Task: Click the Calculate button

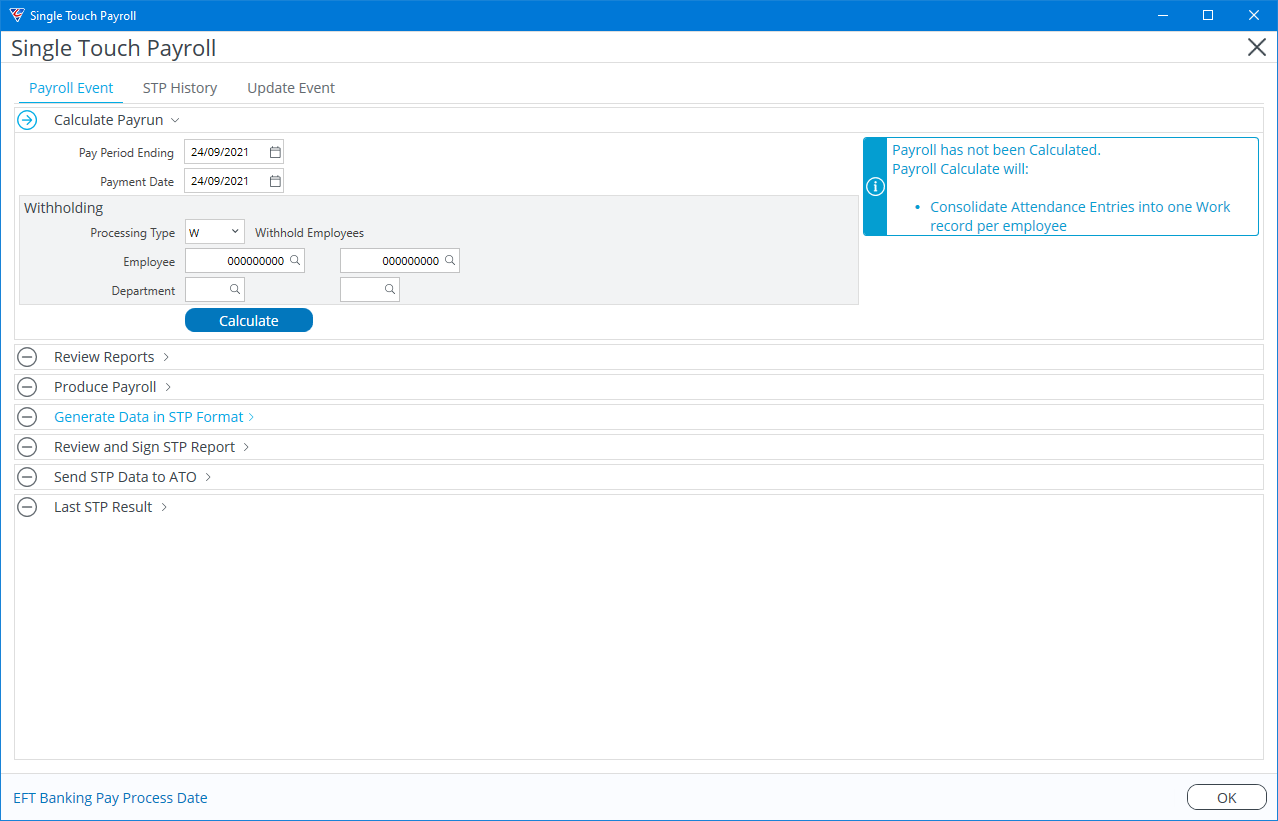Action: [249, 320]
